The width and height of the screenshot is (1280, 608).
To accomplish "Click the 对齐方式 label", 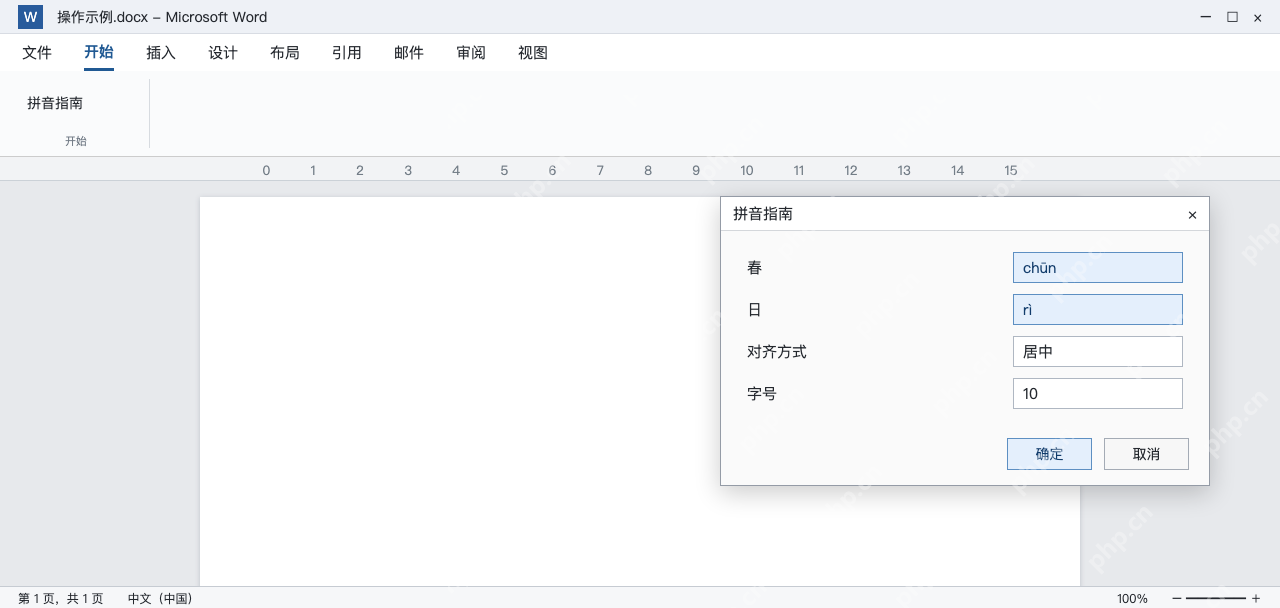I will (777, 352).
